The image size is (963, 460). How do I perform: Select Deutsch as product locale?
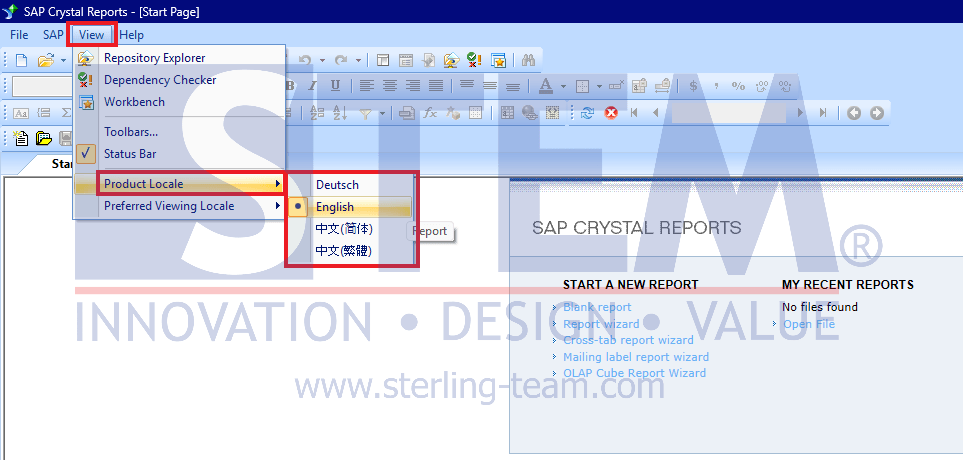coord(337,185)
